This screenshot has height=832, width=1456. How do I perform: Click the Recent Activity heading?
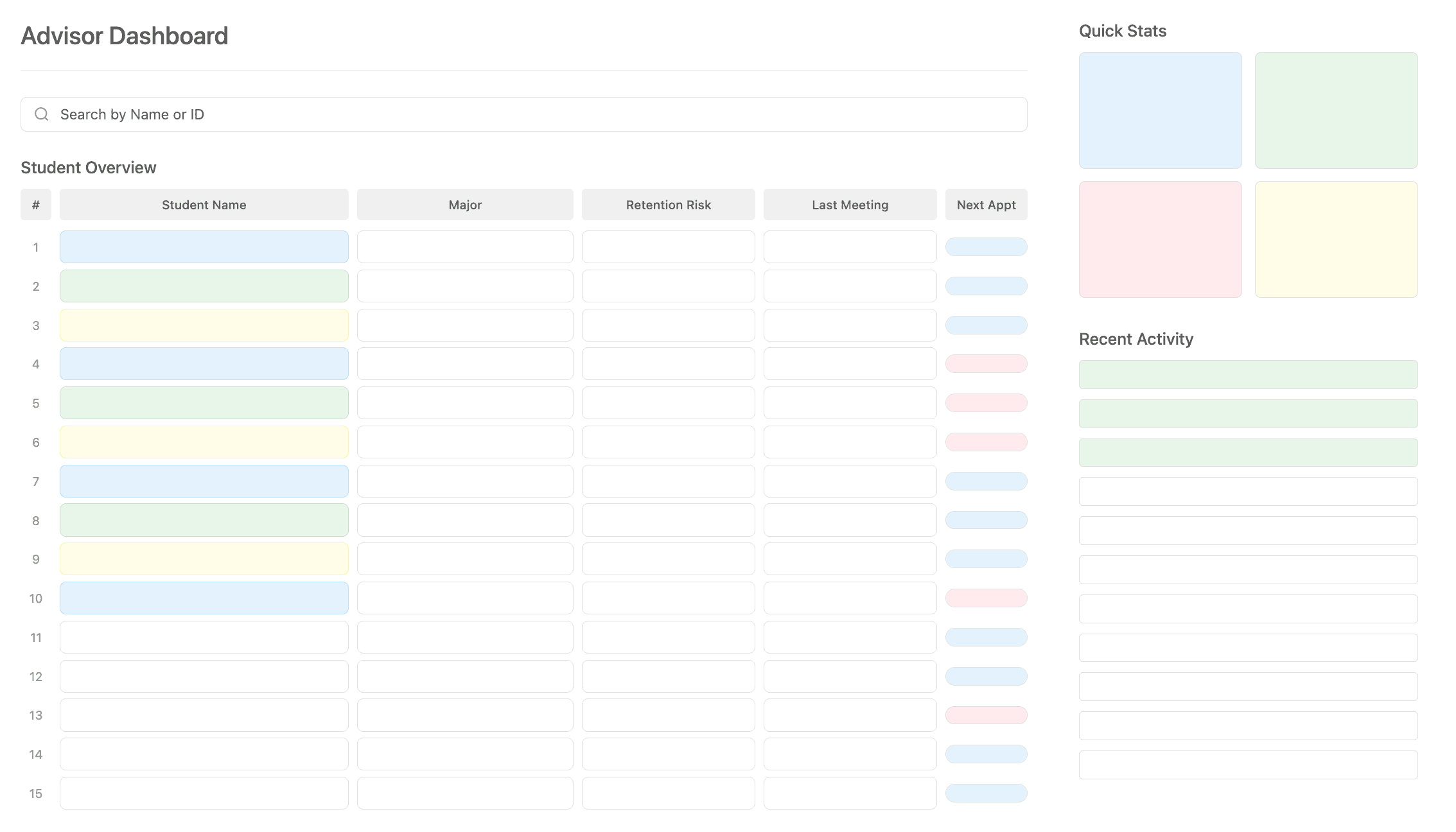pyautogui.click(x=1136, y=338)
